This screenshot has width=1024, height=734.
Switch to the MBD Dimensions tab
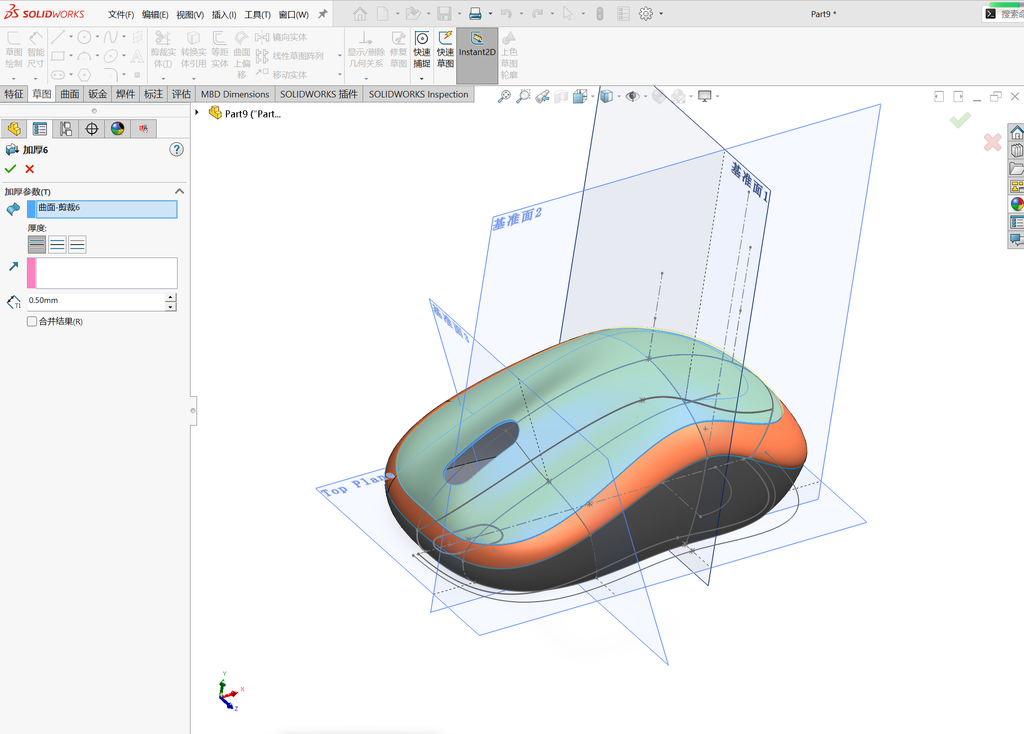tap(235, 94)
